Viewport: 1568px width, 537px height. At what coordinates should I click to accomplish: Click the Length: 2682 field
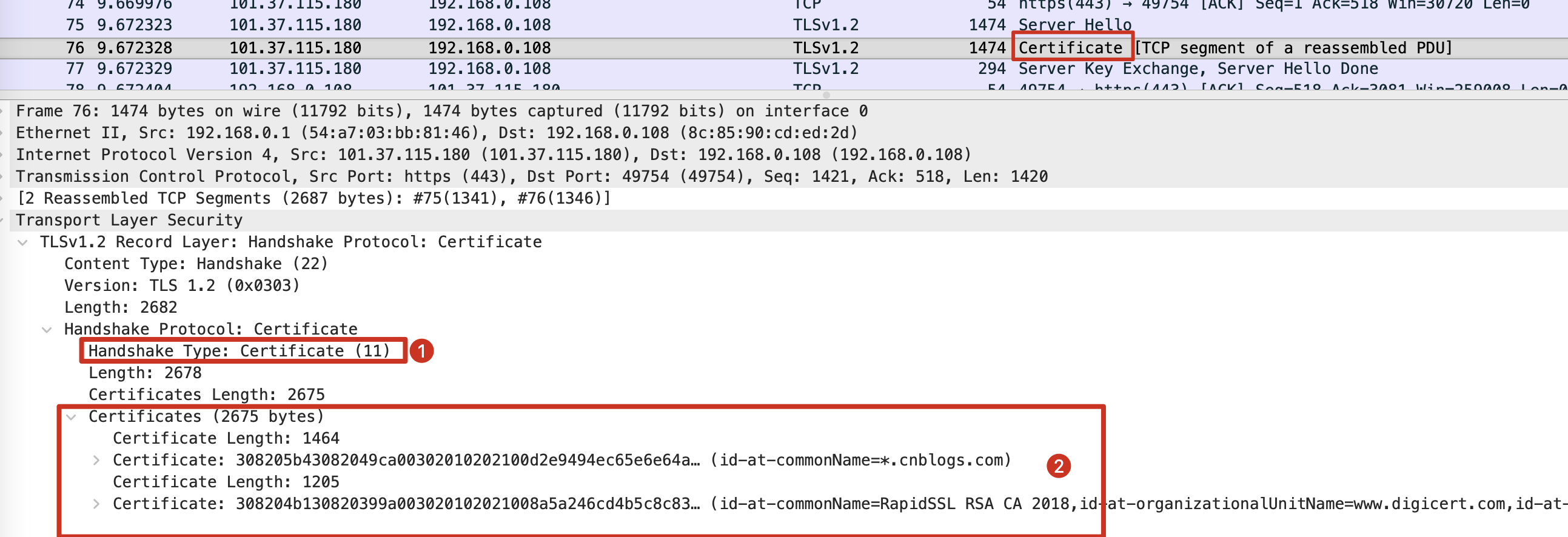pyautogui.click(x=121, y=308)
